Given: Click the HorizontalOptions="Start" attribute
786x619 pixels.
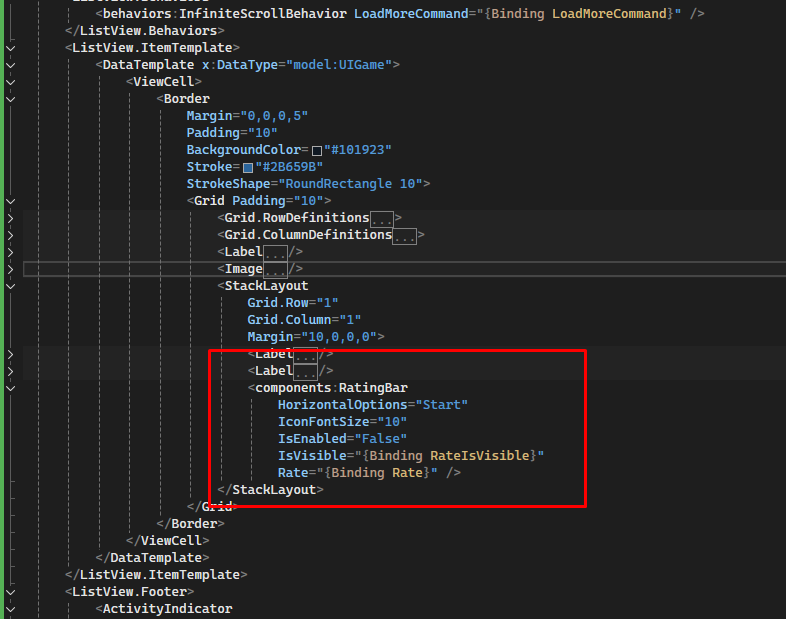Looking at the screenshot, I should pyautogui.click(x=373, y=404).
